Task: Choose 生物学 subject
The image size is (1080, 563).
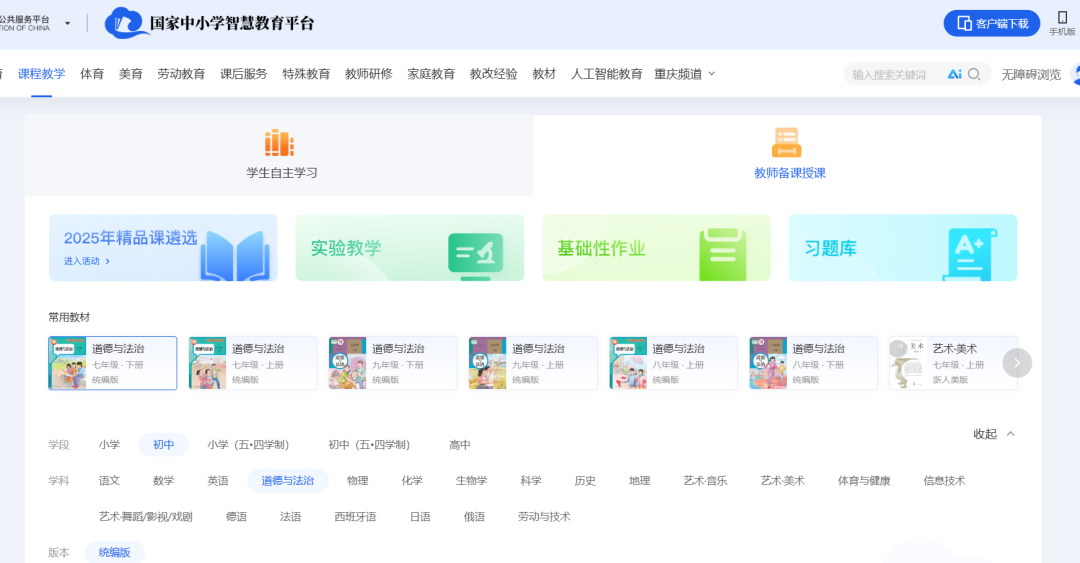Action: coord(471,480)
